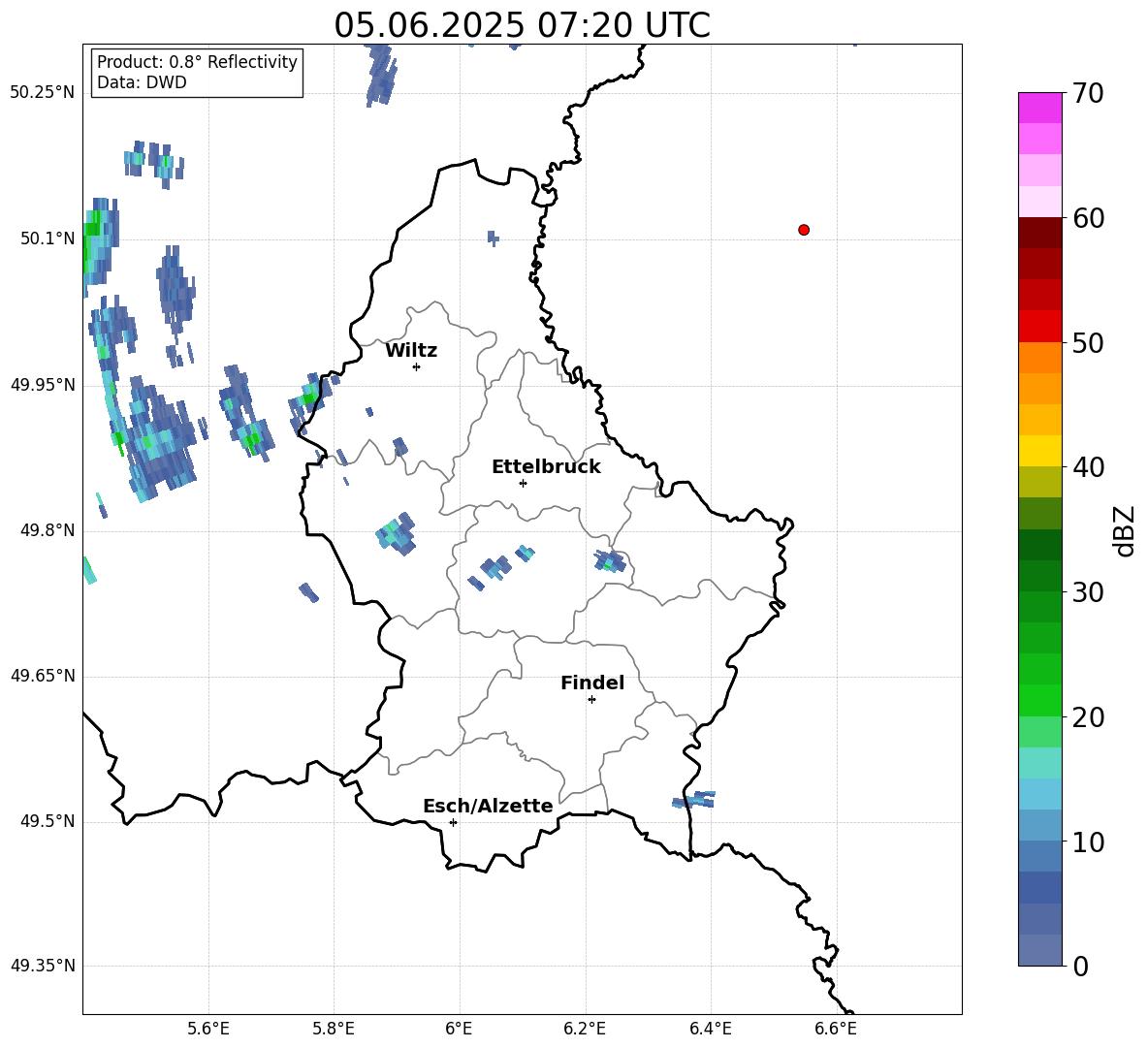Pick the orange colorbar swatch below 50
Viewport: 1148px width, 1048px height.
coord(1039,358)
